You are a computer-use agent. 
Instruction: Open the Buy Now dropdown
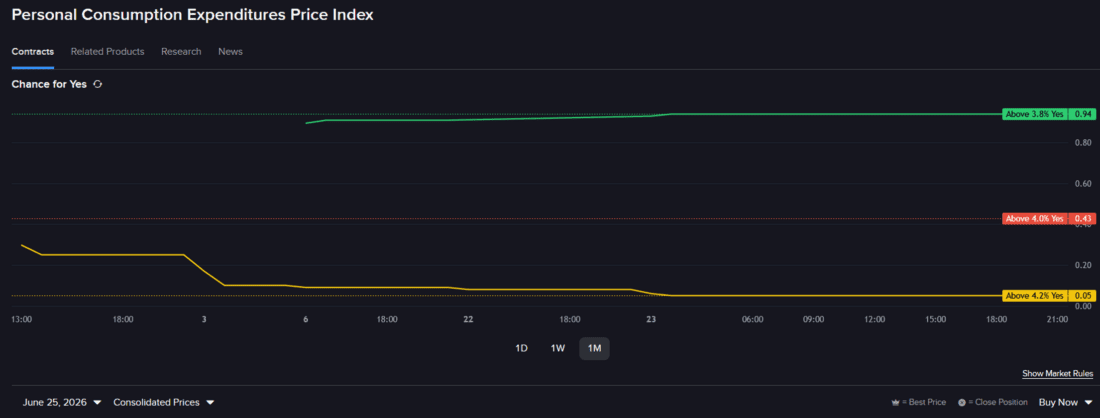pos(1065,403)
